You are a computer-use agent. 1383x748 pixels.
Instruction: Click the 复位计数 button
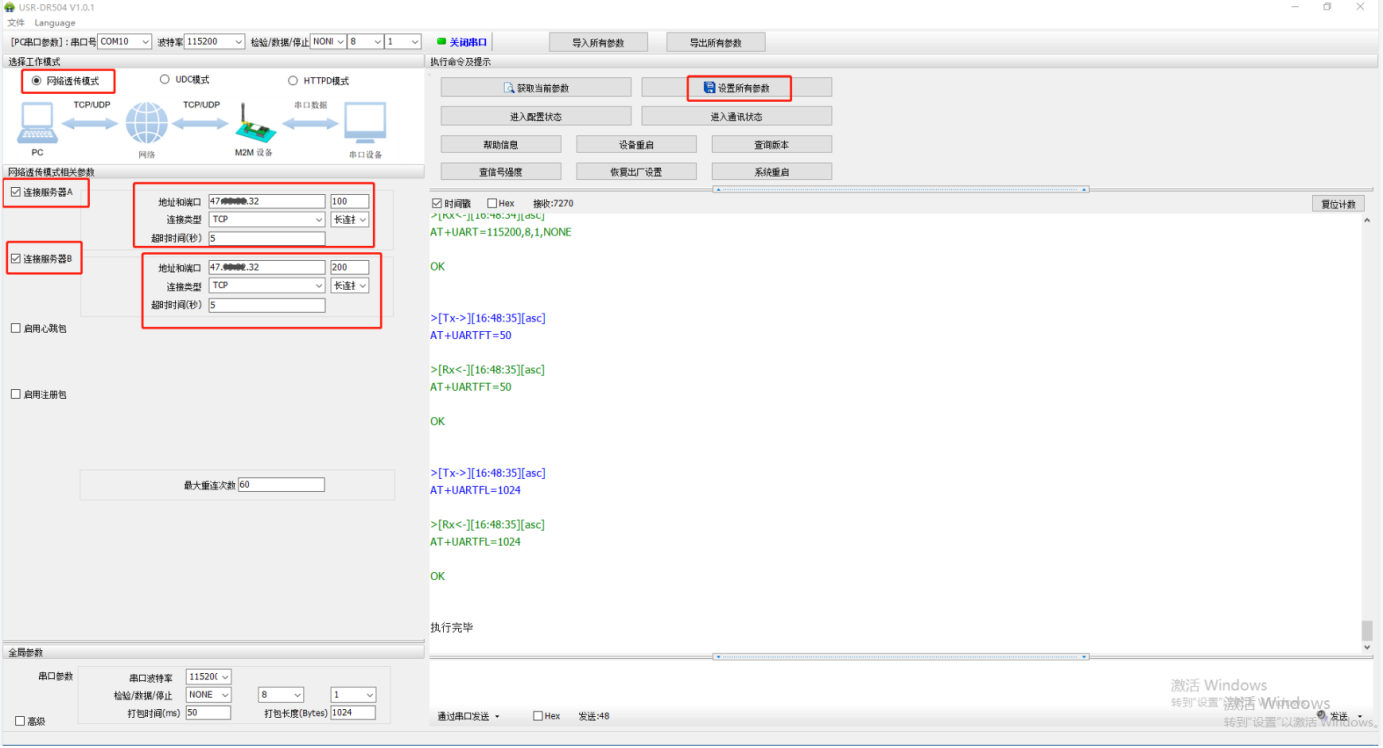pos(1338,204)
